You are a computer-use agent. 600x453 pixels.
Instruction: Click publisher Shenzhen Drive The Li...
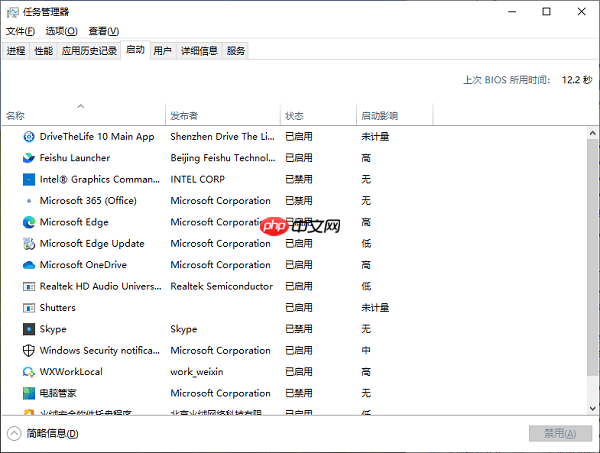point(222,137)
